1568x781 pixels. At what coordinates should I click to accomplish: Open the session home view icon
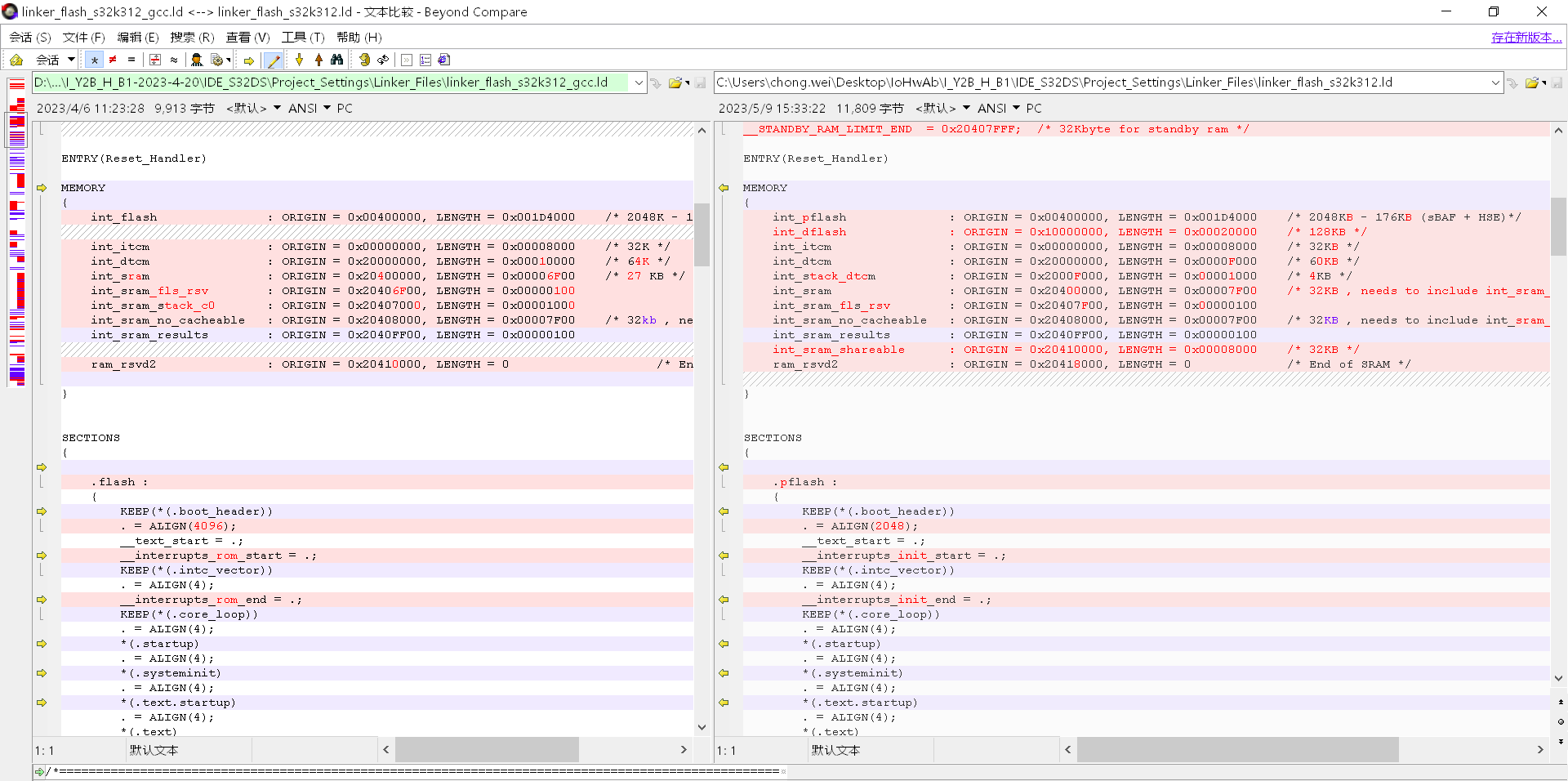tap(16, 60)
